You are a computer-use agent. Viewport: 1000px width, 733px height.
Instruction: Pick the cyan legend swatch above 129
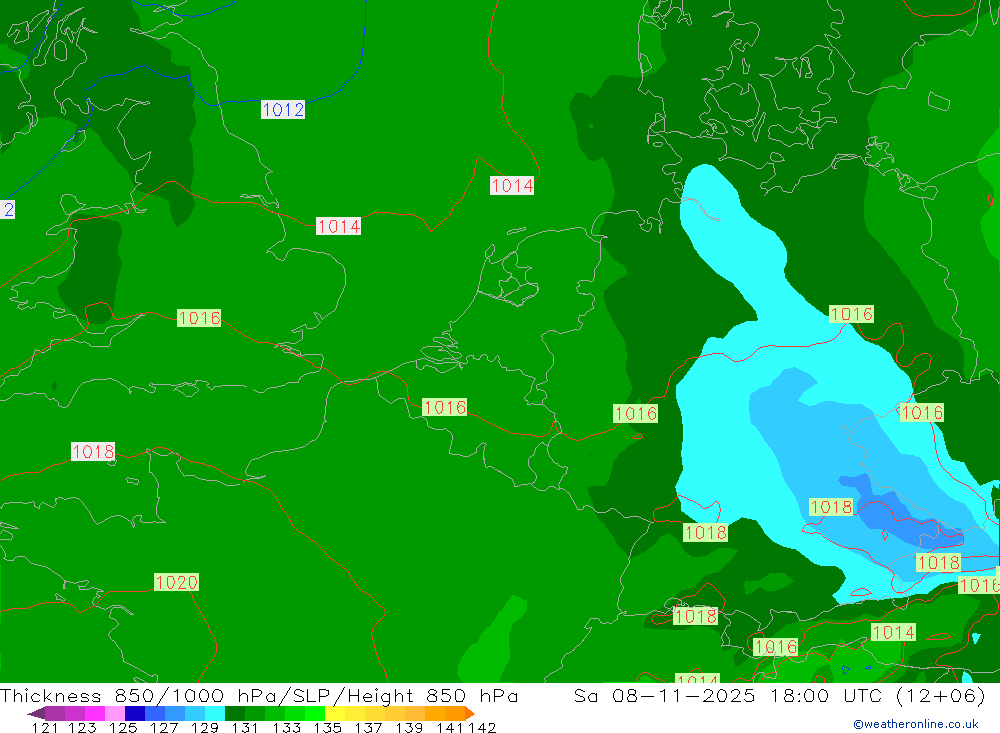pos(215,713)
